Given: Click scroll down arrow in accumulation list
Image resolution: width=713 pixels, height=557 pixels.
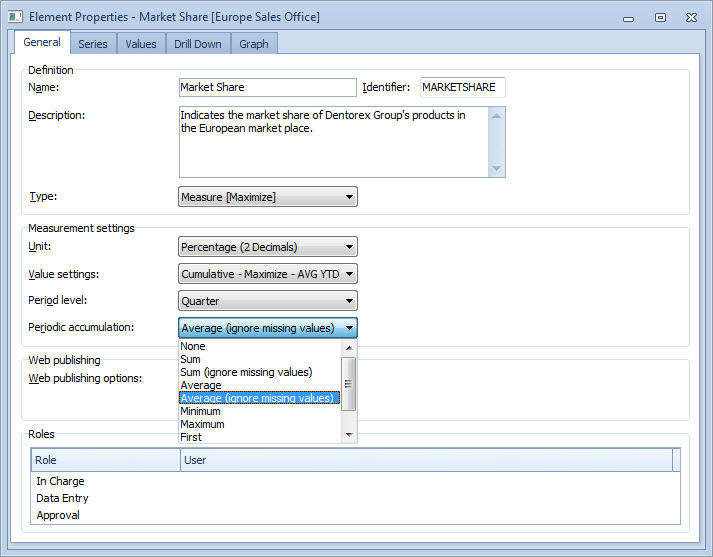Looking at the screenshot, I should (x=349, y=435).
